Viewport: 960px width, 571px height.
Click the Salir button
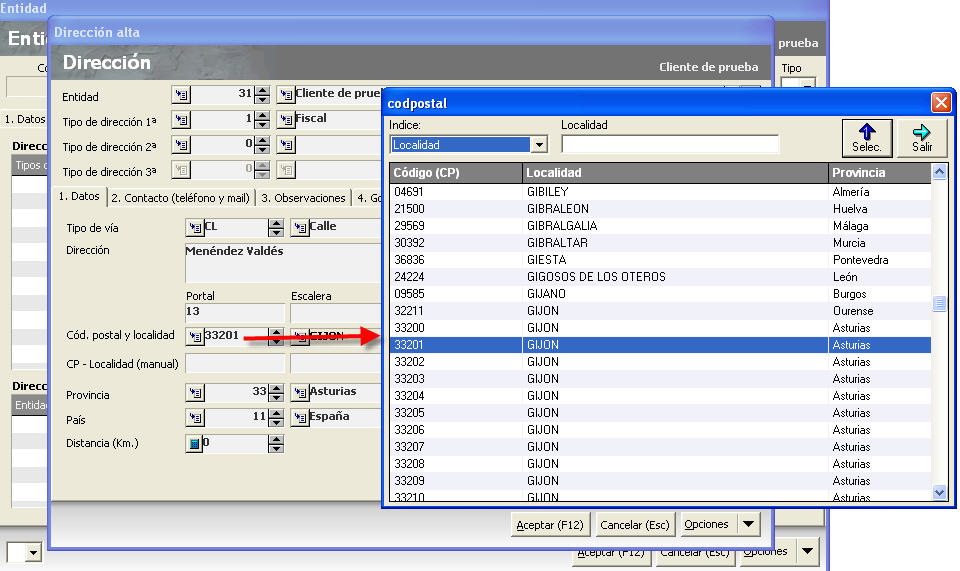(x=921, y=137)
